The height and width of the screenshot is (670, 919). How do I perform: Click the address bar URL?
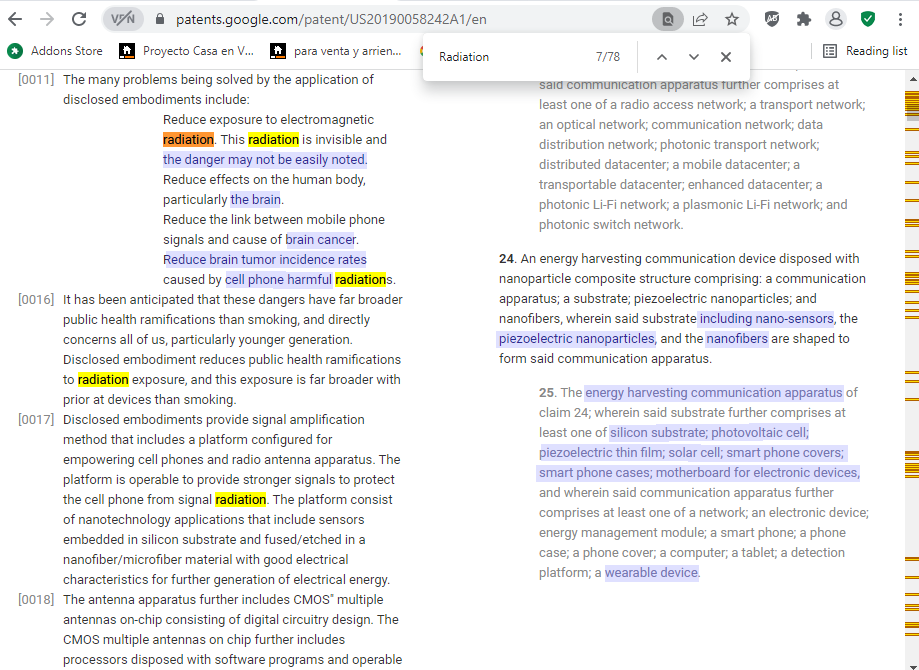330,19
